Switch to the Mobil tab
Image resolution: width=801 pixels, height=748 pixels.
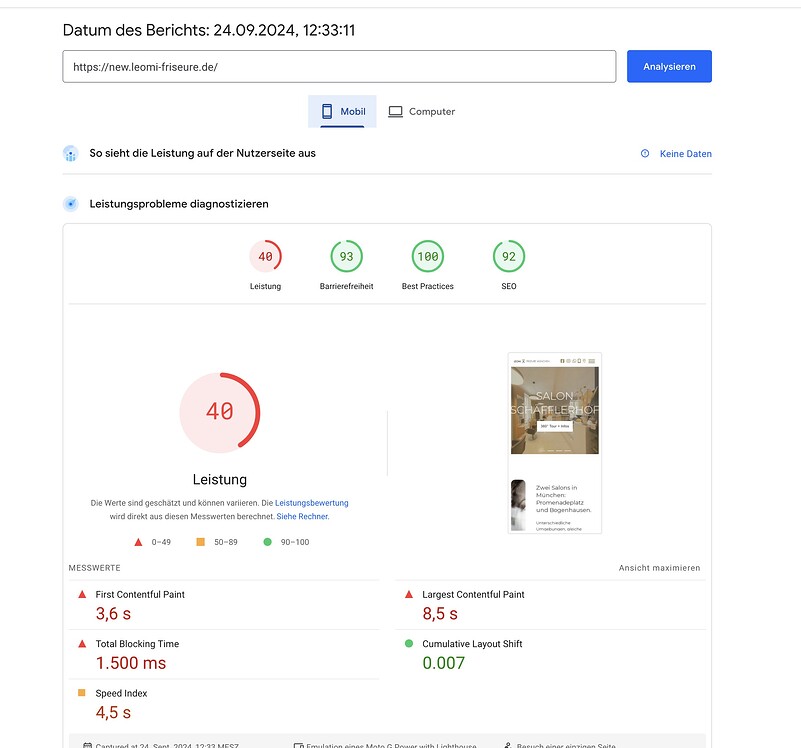pos(342,112)
